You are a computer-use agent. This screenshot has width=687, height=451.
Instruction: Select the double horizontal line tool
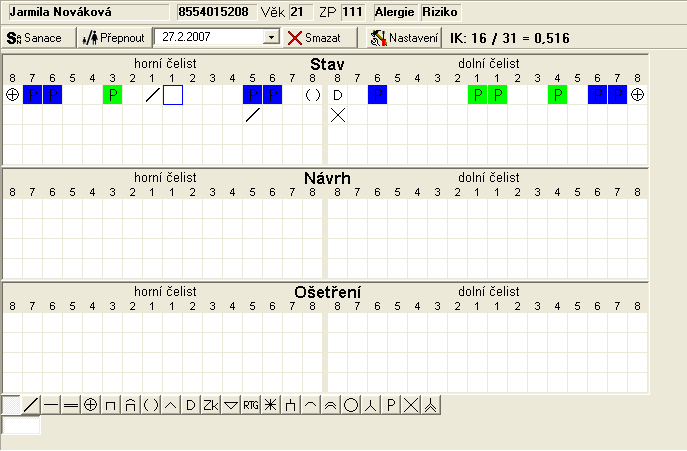pos(71,405)
